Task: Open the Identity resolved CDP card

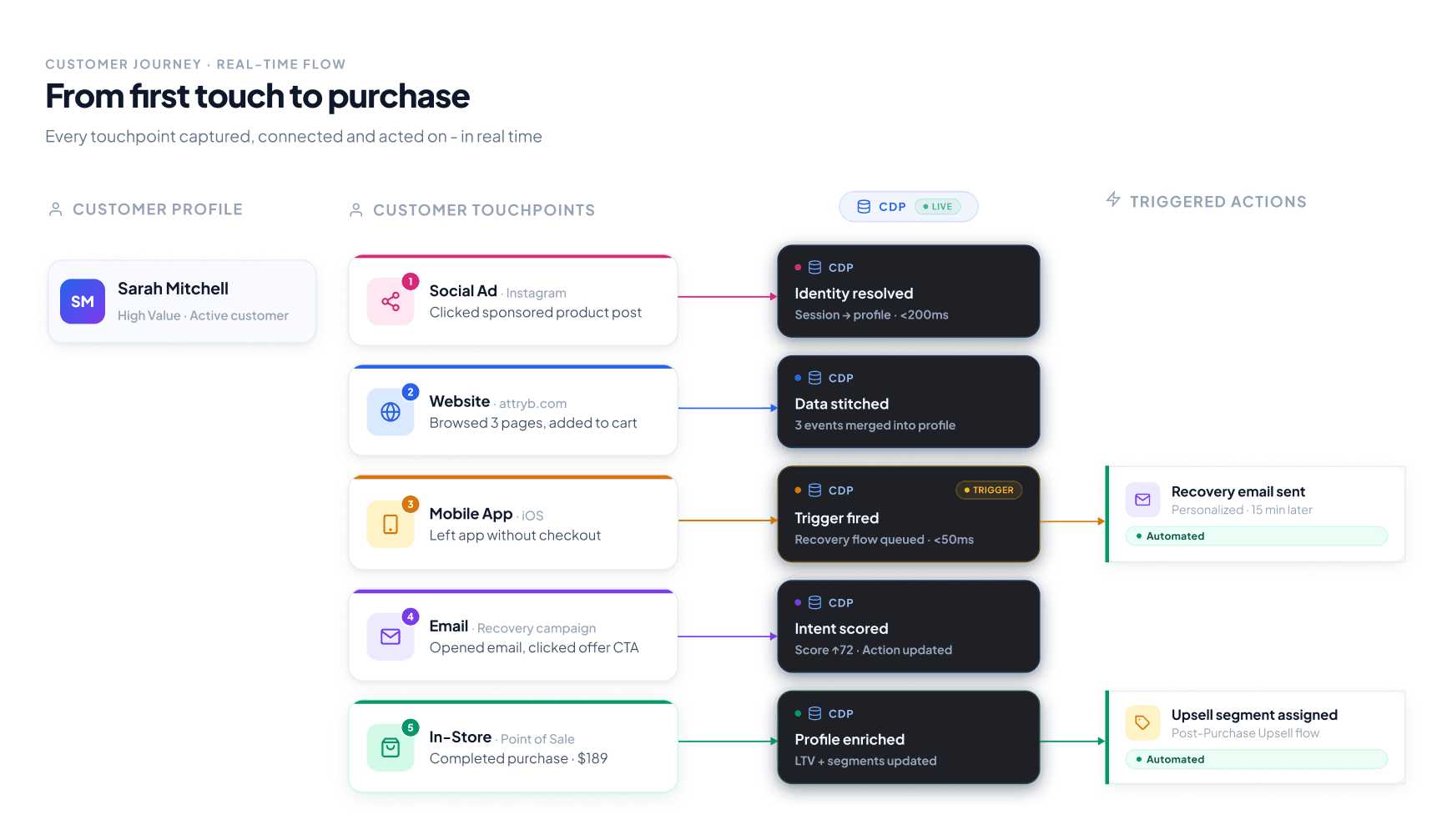Action: click(x=909, y=291)
